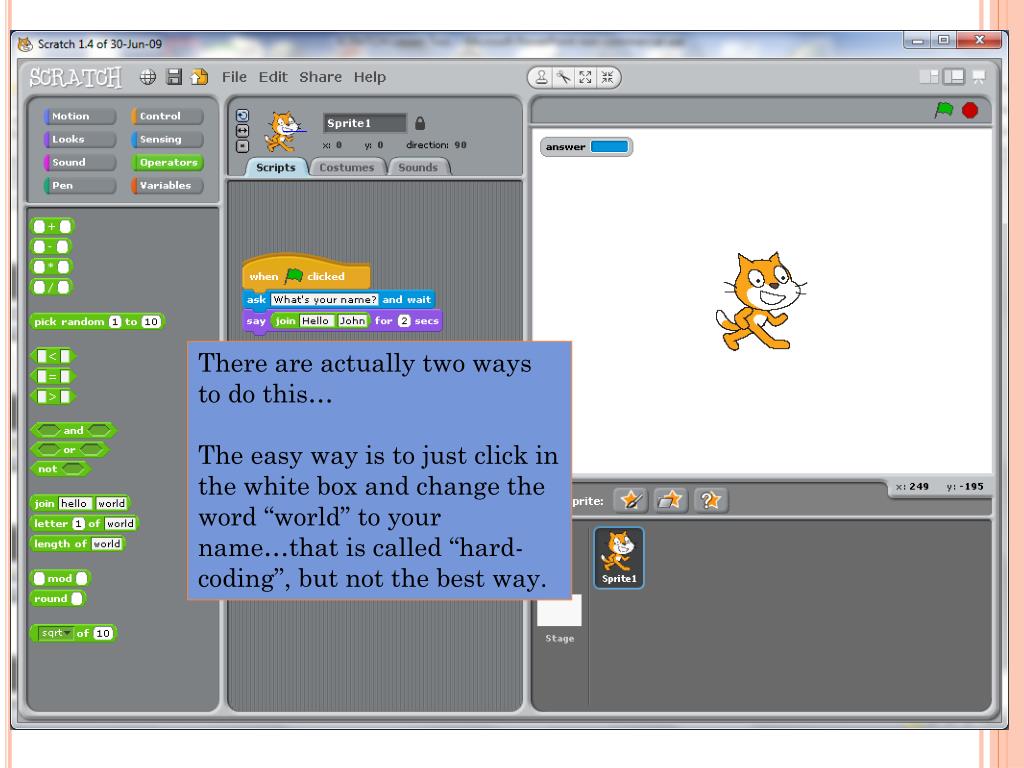Image resolution: width=1024 pixels, height=768 pixels.
Task: Toggle the sprite drag lock icon
Action: [x=420, y=123]
